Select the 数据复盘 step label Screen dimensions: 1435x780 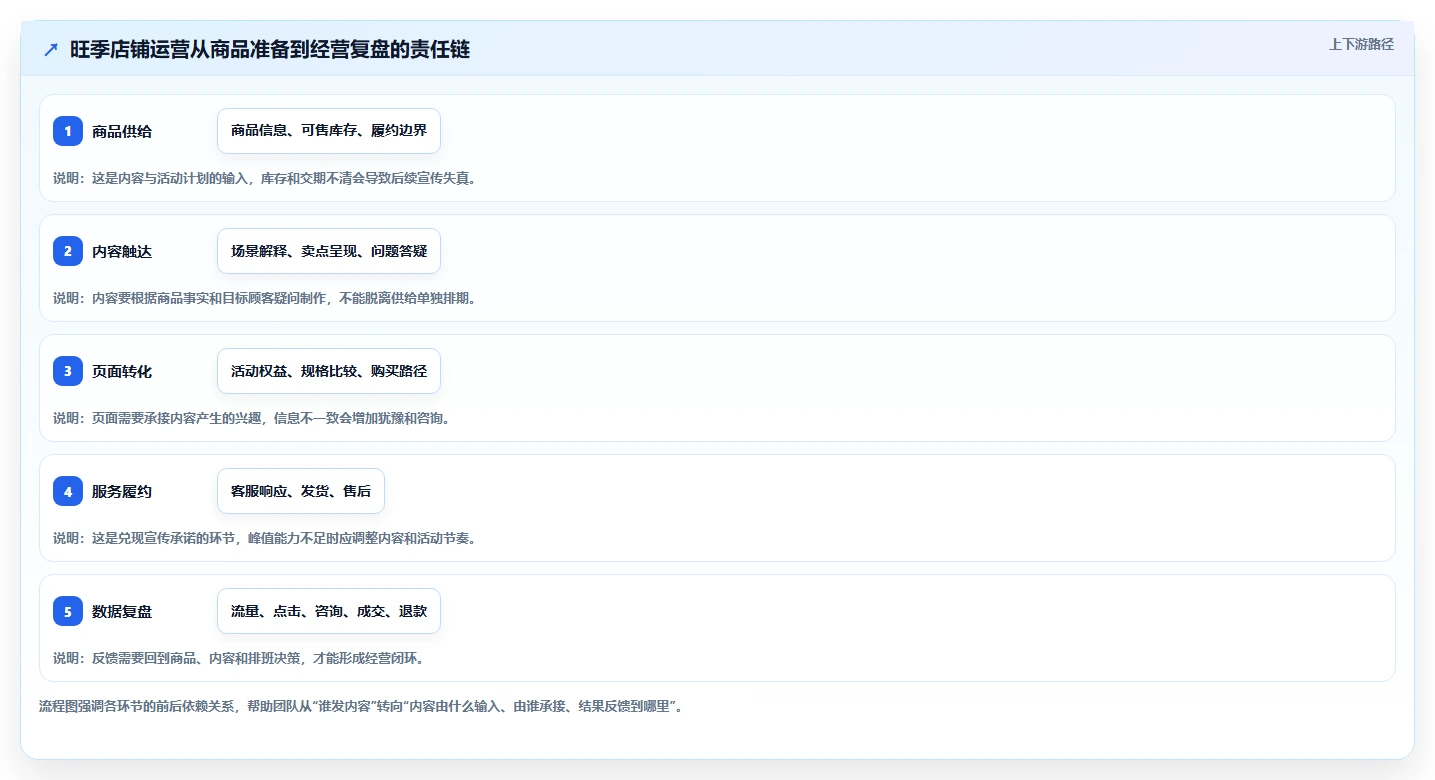point(122,611)
